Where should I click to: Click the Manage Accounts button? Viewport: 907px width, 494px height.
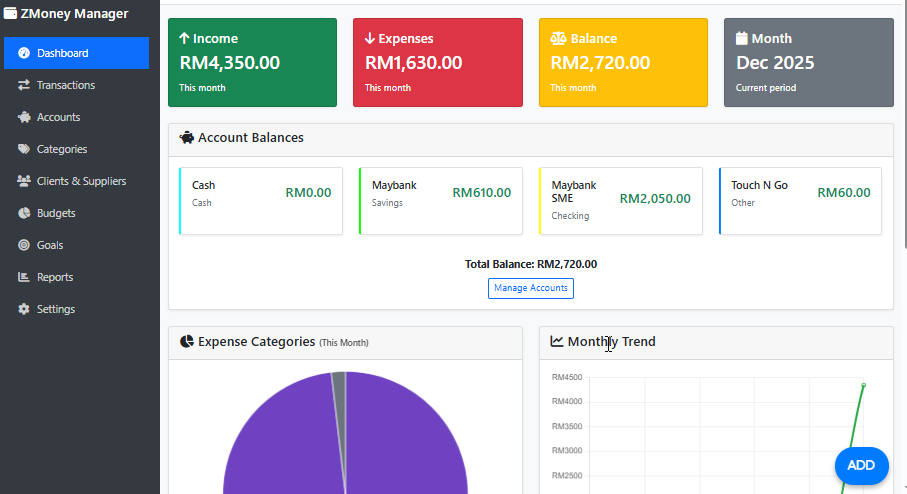click(531, 288)
